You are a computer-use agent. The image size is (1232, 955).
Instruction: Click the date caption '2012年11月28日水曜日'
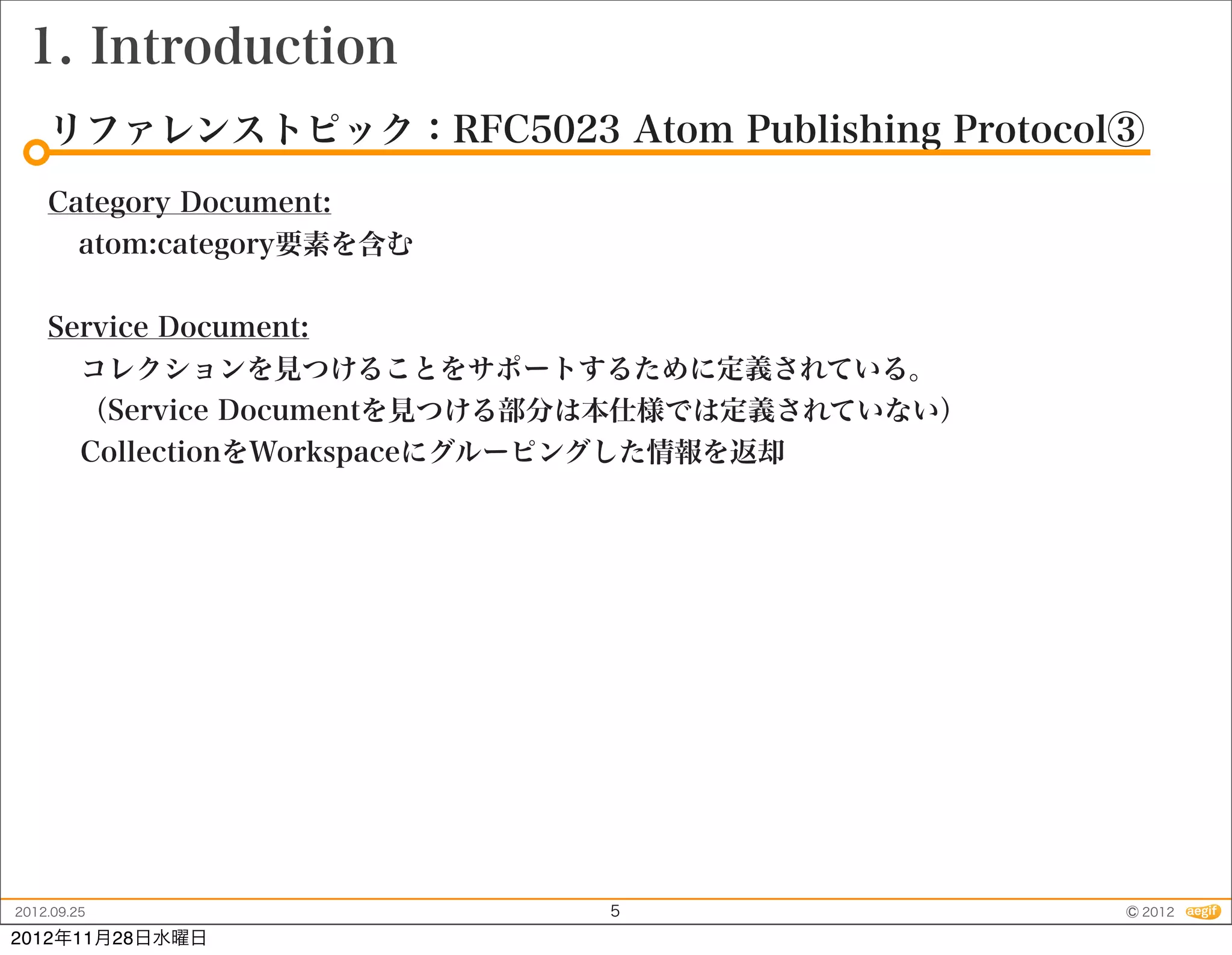click(109, 938)
